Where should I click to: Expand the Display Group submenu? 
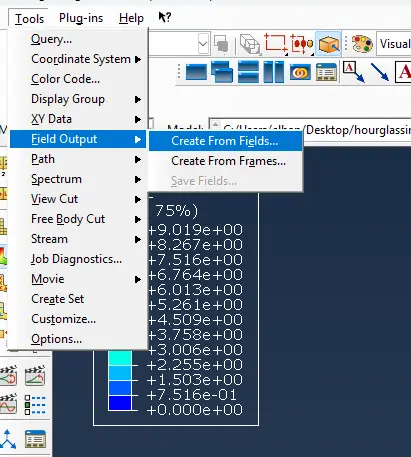pos(86,99)
